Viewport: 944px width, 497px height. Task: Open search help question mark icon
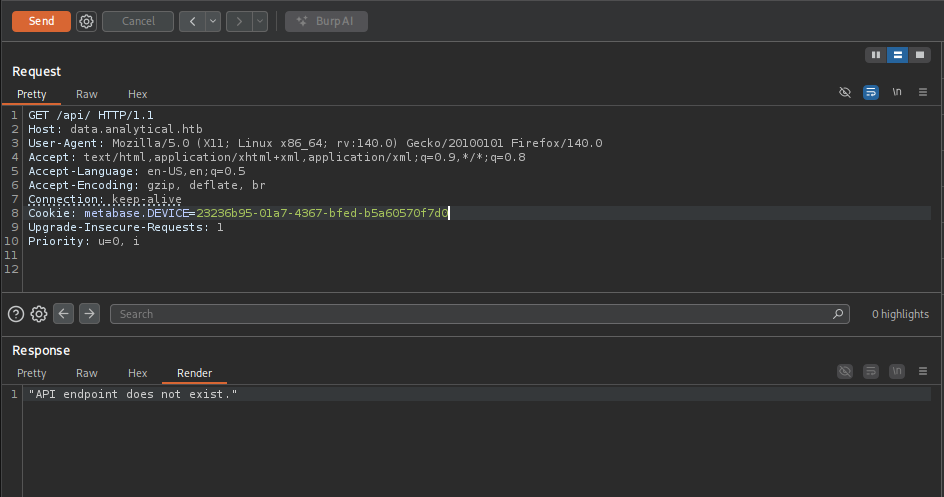coord(16,314)
